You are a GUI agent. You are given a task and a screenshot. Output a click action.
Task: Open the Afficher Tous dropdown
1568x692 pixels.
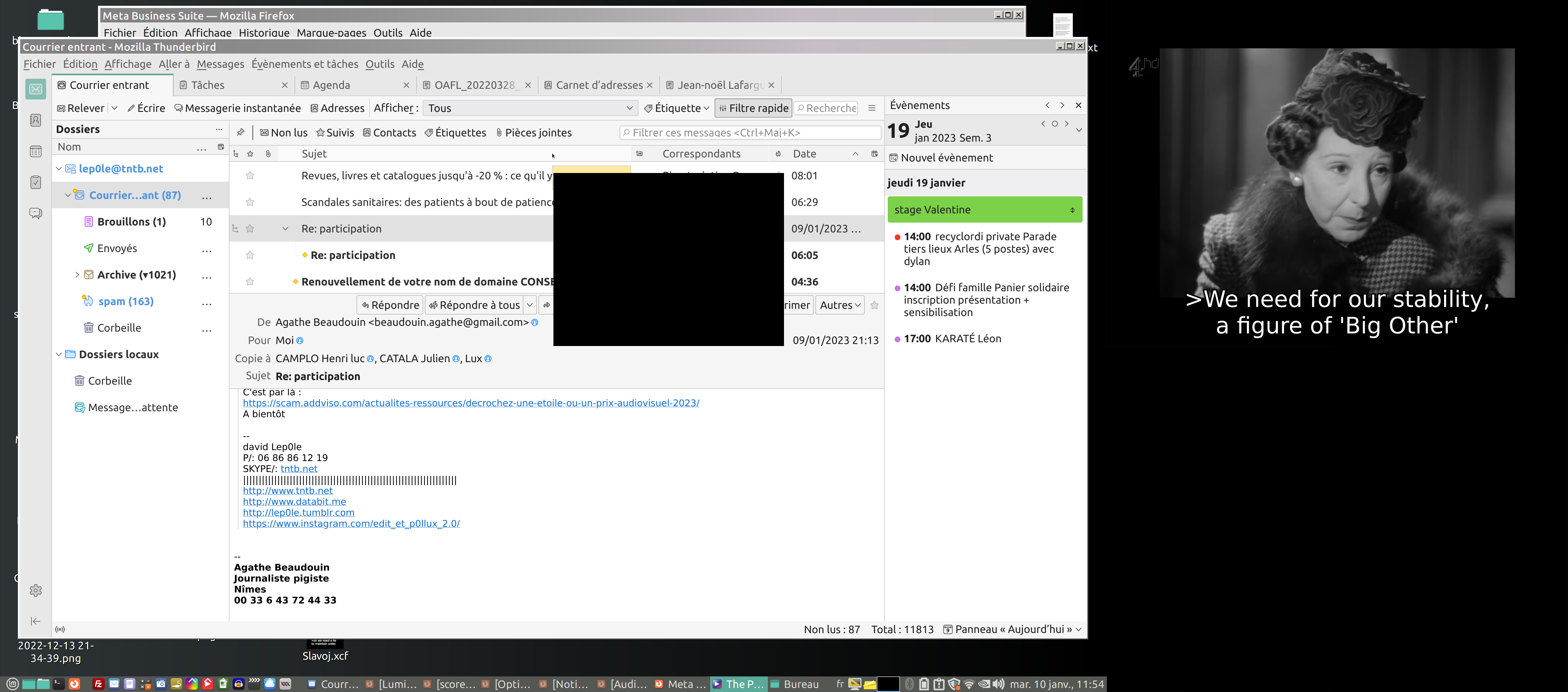click(x=529, y=108)
